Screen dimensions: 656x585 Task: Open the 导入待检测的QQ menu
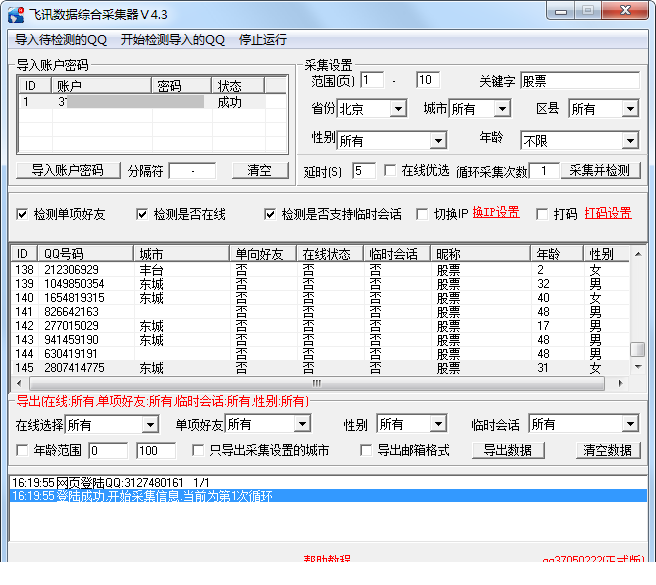pos(61,40)
